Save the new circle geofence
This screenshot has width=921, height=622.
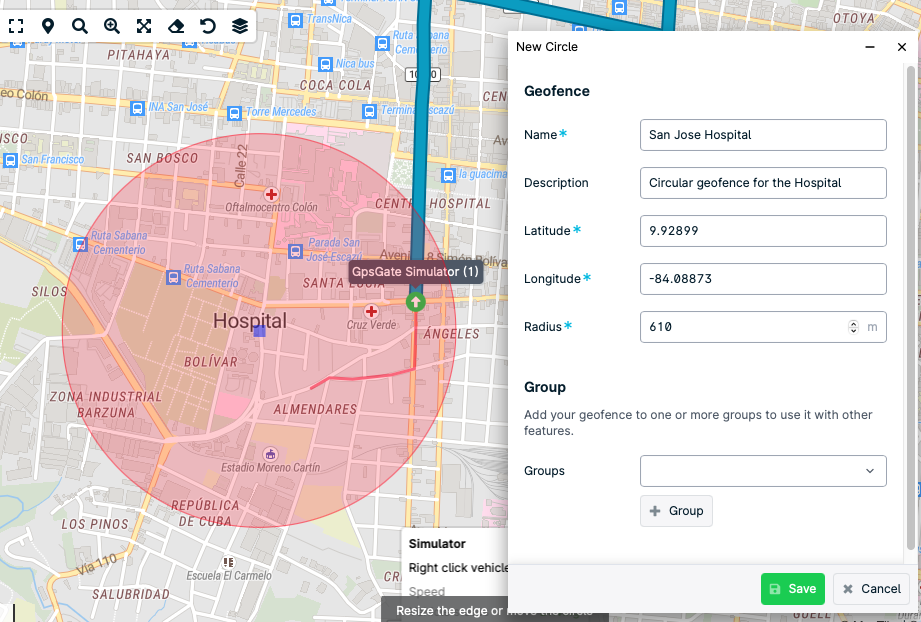(x=792, y=589)
